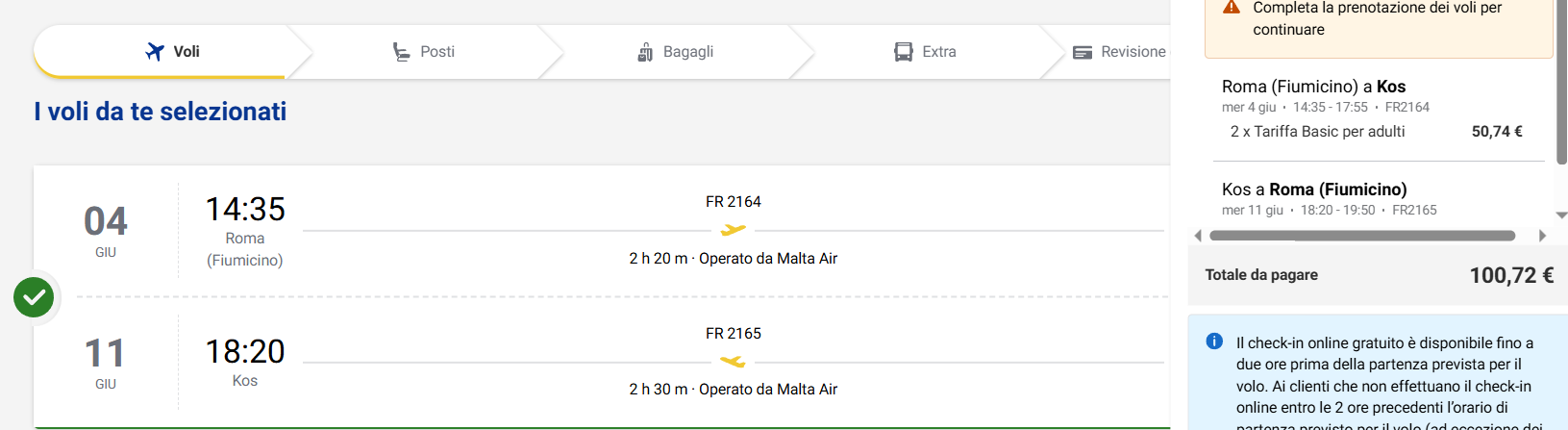Click the right arrow of horizontal scrollbar
Image resolution: width=1568 pixels, height=430 pixels.
pyautogui.click(x=1542, y=236)
